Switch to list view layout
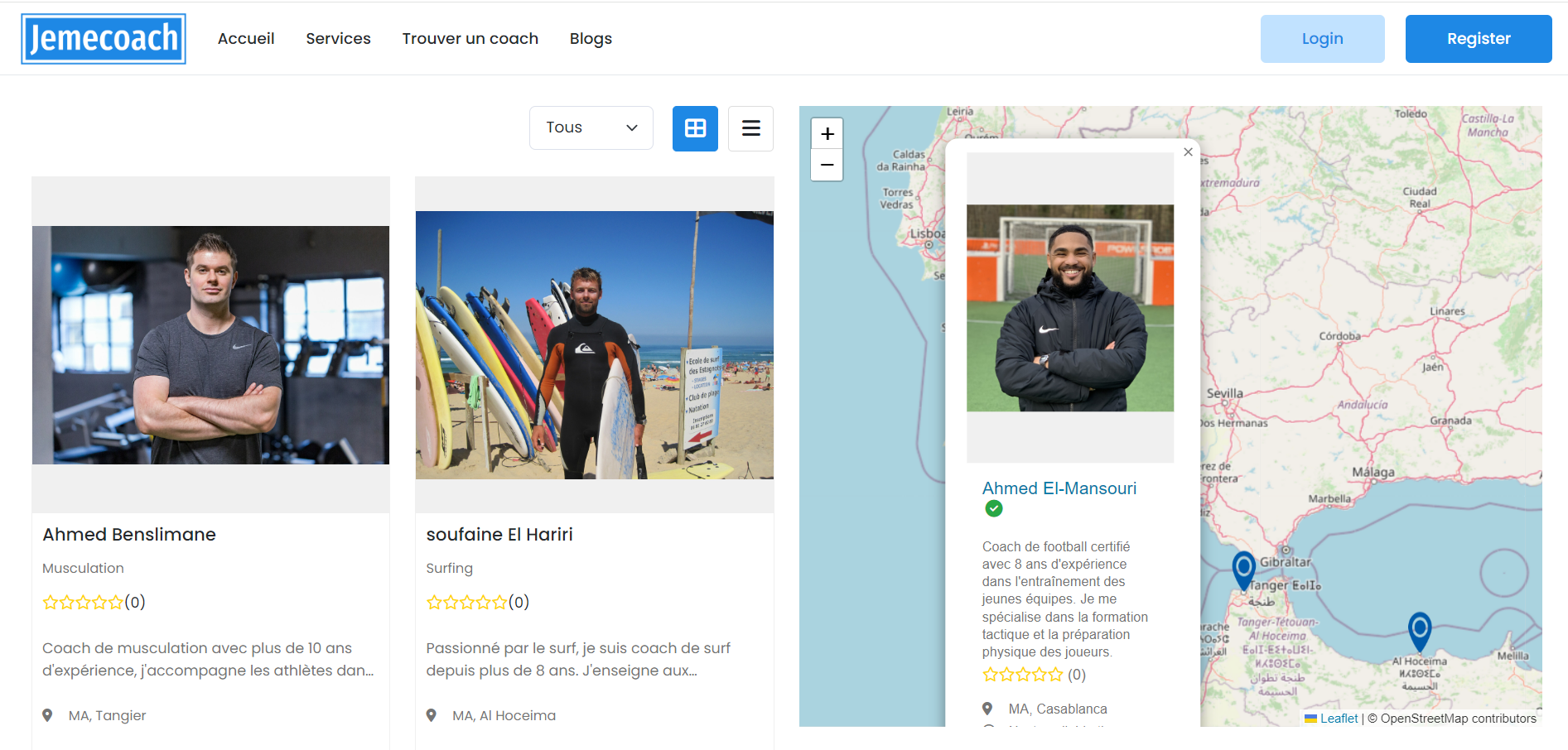The height and width of the screenshot is (750, 1568). click(x=750, y=128)
